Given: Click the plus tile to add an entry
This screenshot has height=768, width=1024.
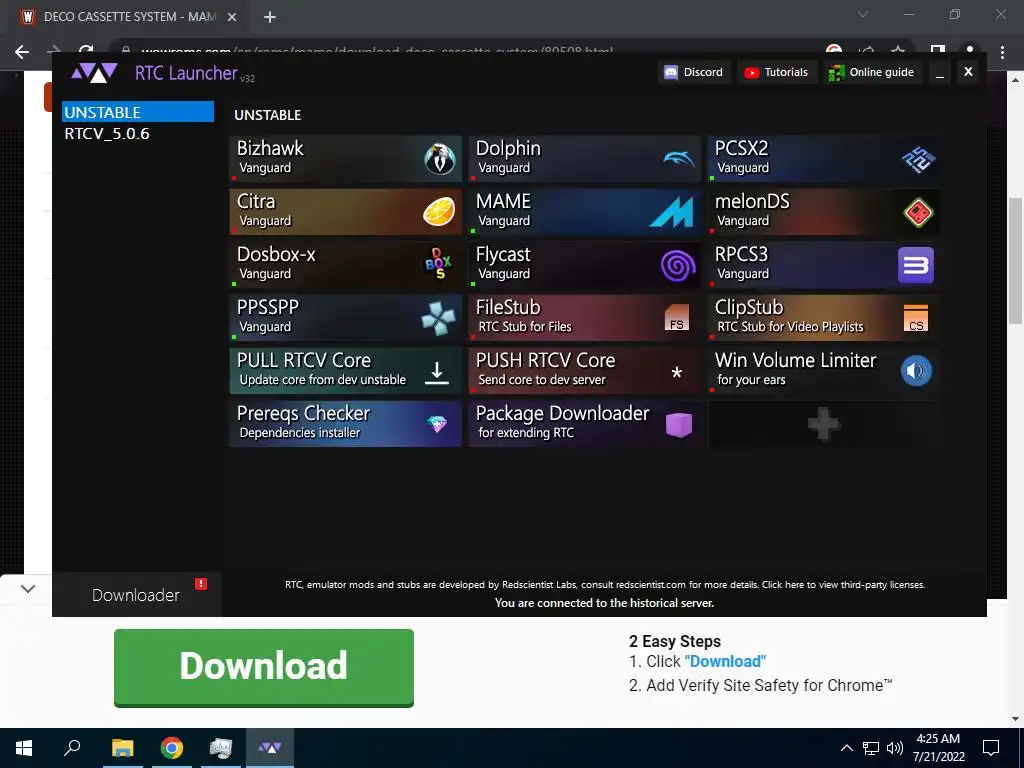Looking at the screenshot, I should point(824,424).
